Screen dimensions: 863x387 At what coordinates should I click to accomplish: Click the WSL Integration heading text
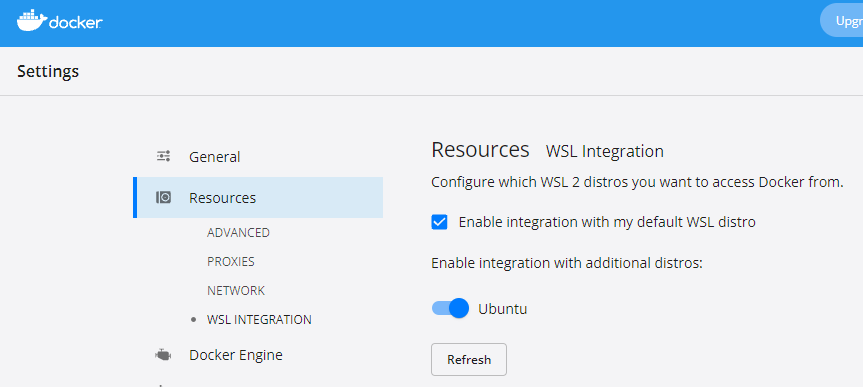[605, 151]
